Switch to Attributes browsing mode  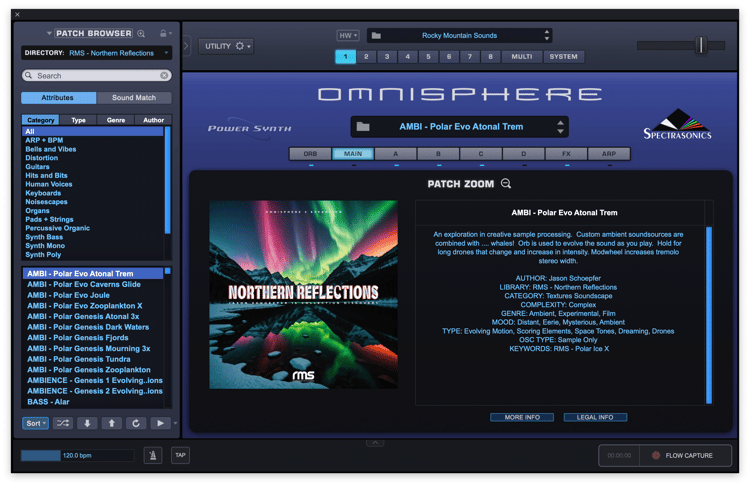point(58,98)
